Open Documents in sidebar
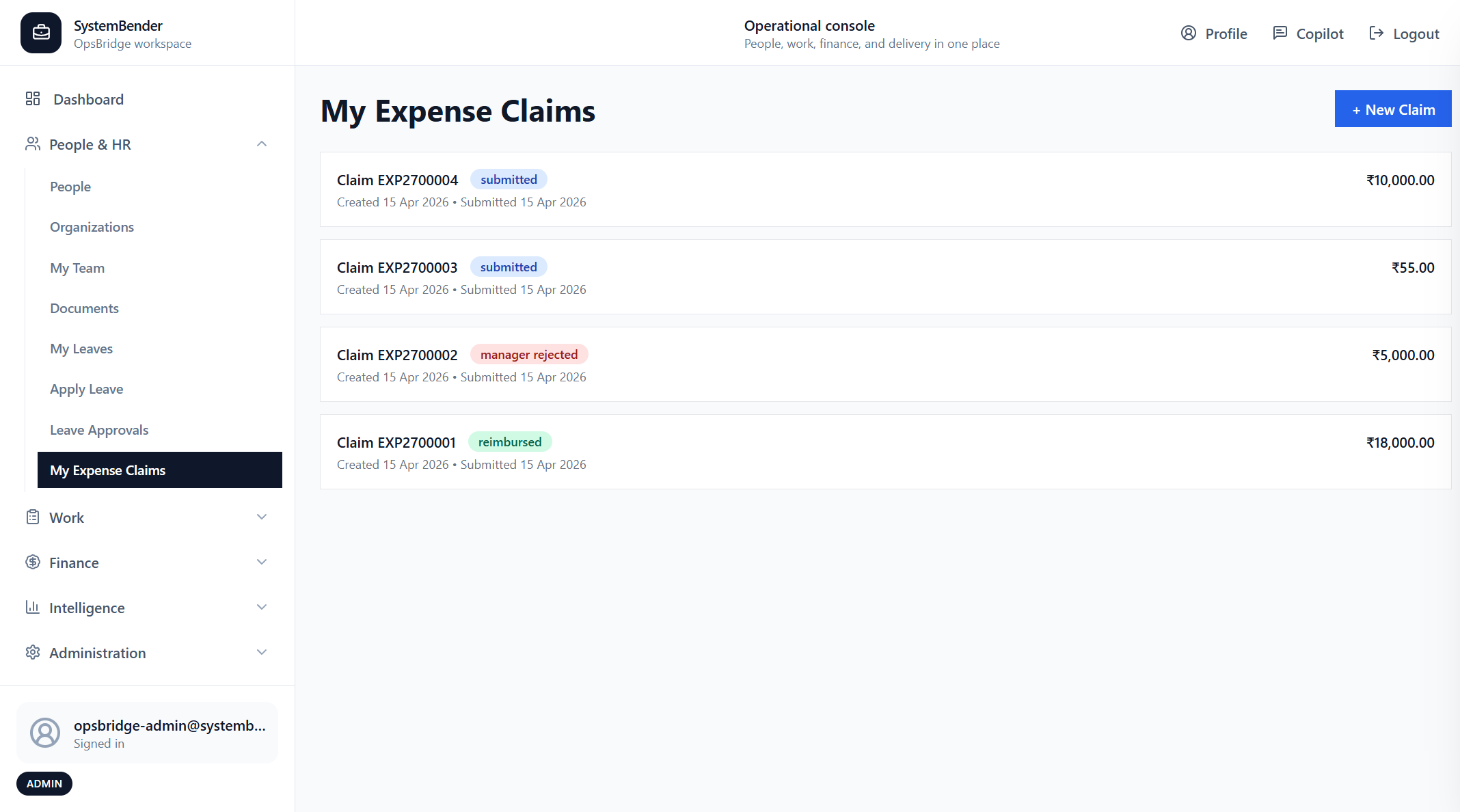 (159, 308)
